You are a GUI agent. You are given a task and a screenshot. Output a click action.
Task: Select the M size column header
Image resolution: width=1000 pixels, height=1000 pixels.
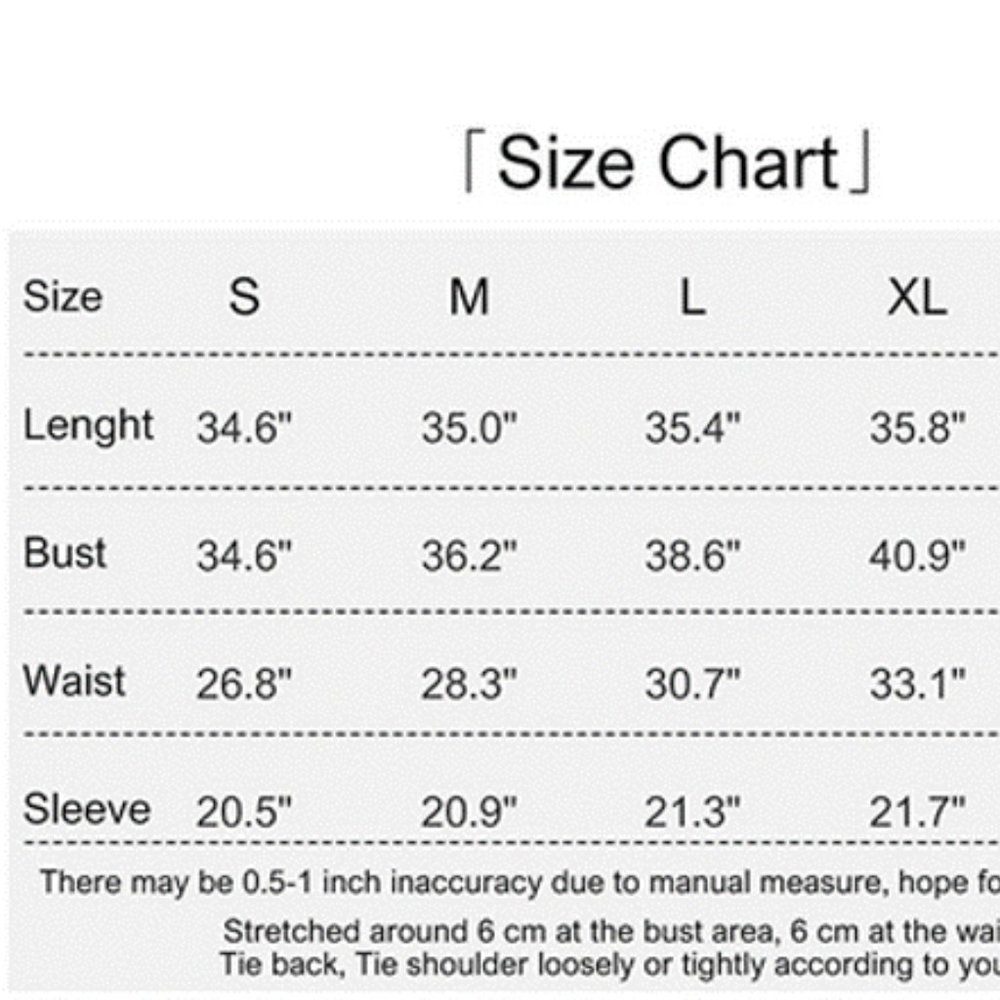click(x=469, y=297)
